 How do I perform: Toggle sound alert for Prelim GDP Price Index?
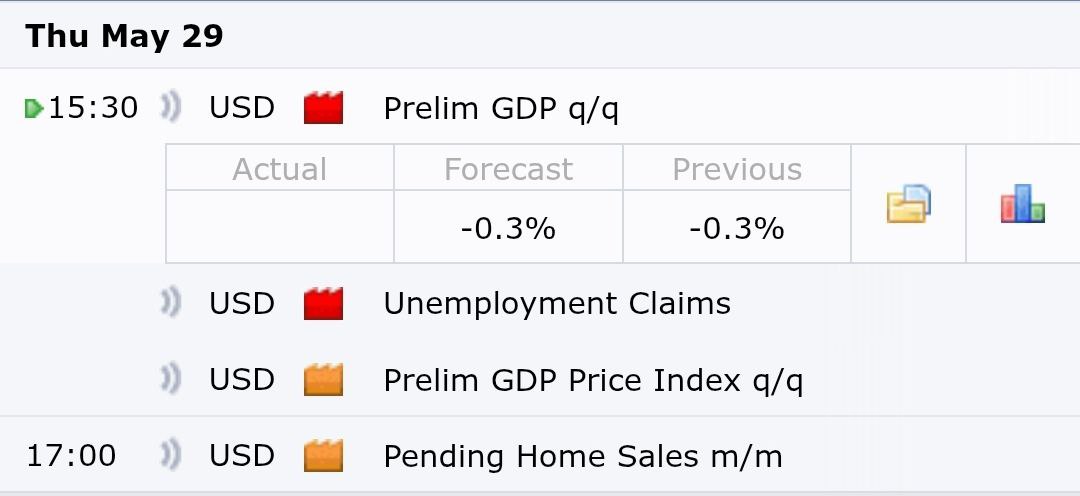point(171,380)
